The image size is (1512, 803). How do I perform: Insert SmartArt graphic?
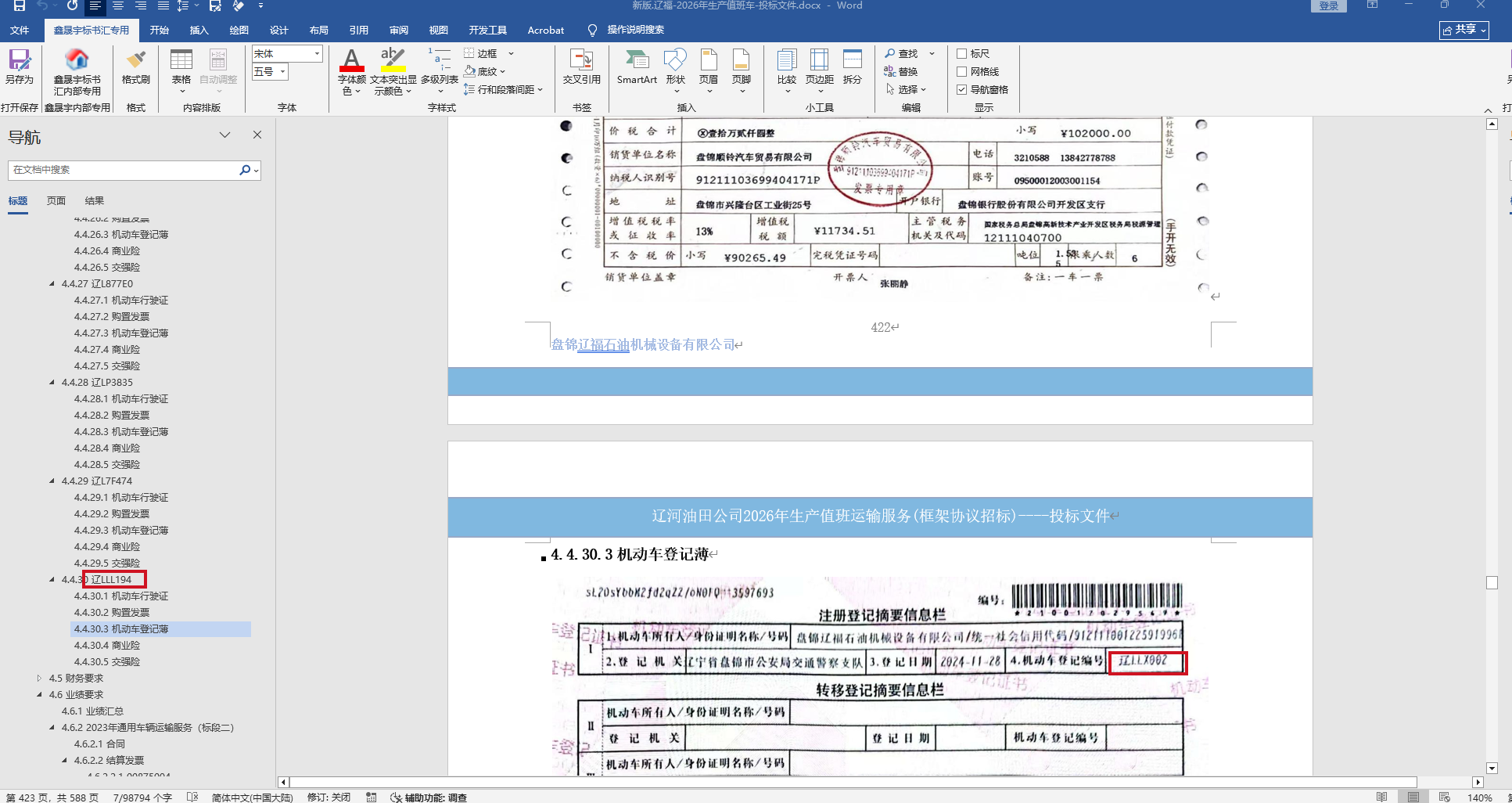coord(637,67)
